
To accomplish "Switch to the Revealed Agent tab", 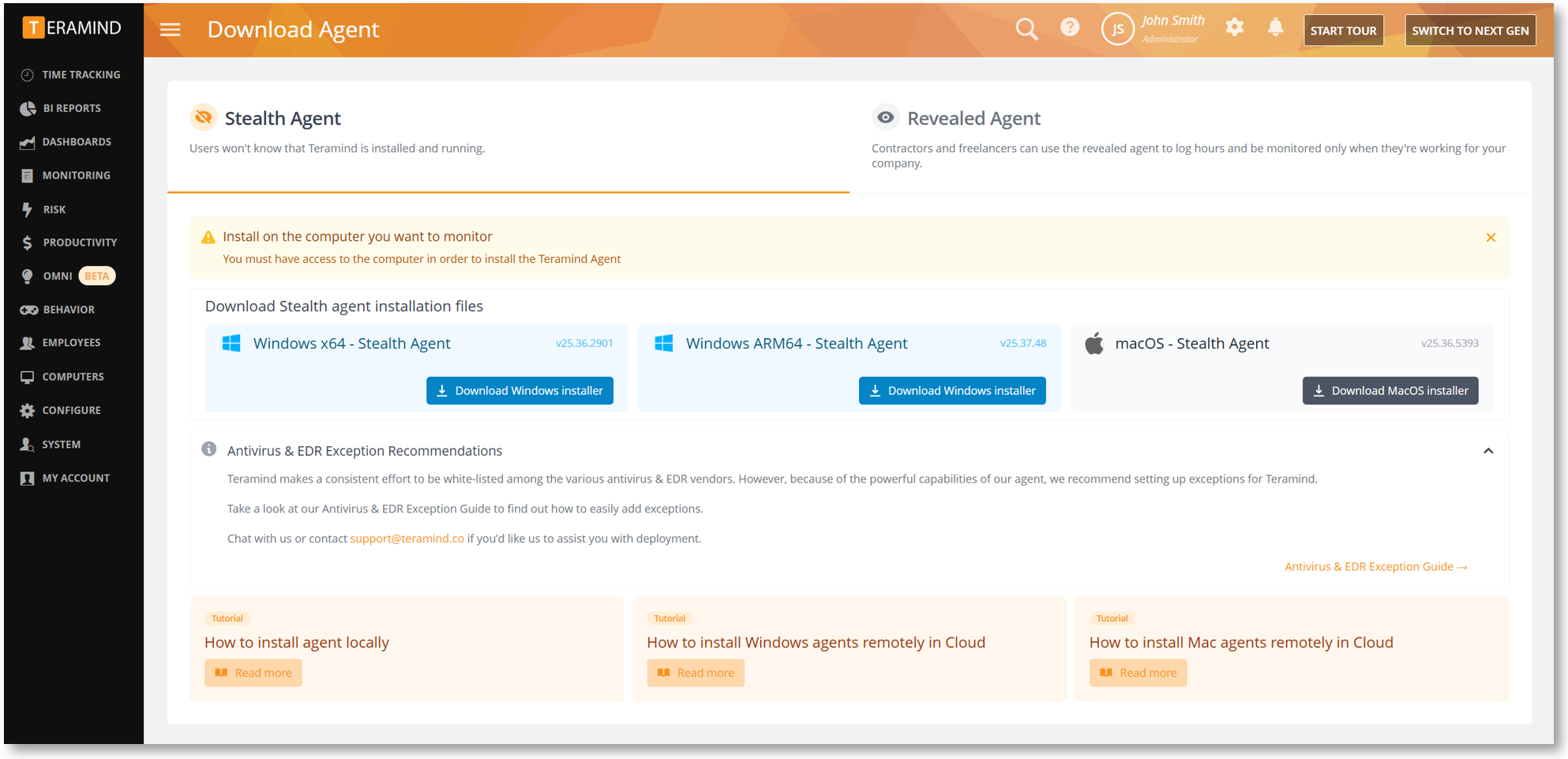I will [973, 118].
